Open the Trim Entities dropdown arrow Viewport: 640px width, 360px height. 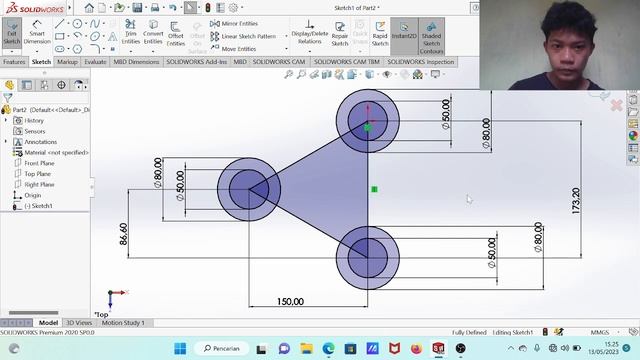(x=131, y=52)
